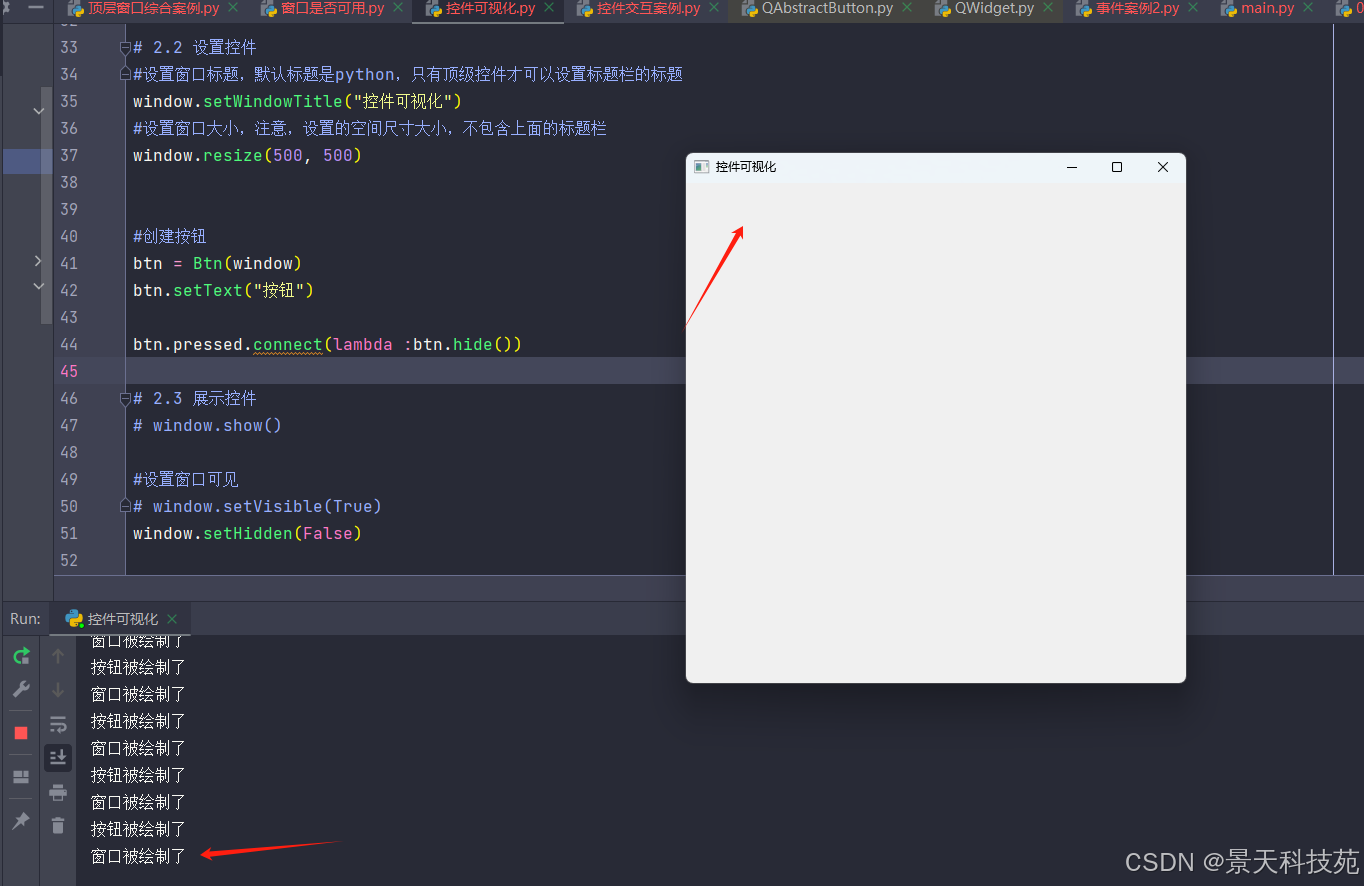Close the main.py tab
The image size is (1364, 886).
pyautogui.click(x=1309, y=7)
